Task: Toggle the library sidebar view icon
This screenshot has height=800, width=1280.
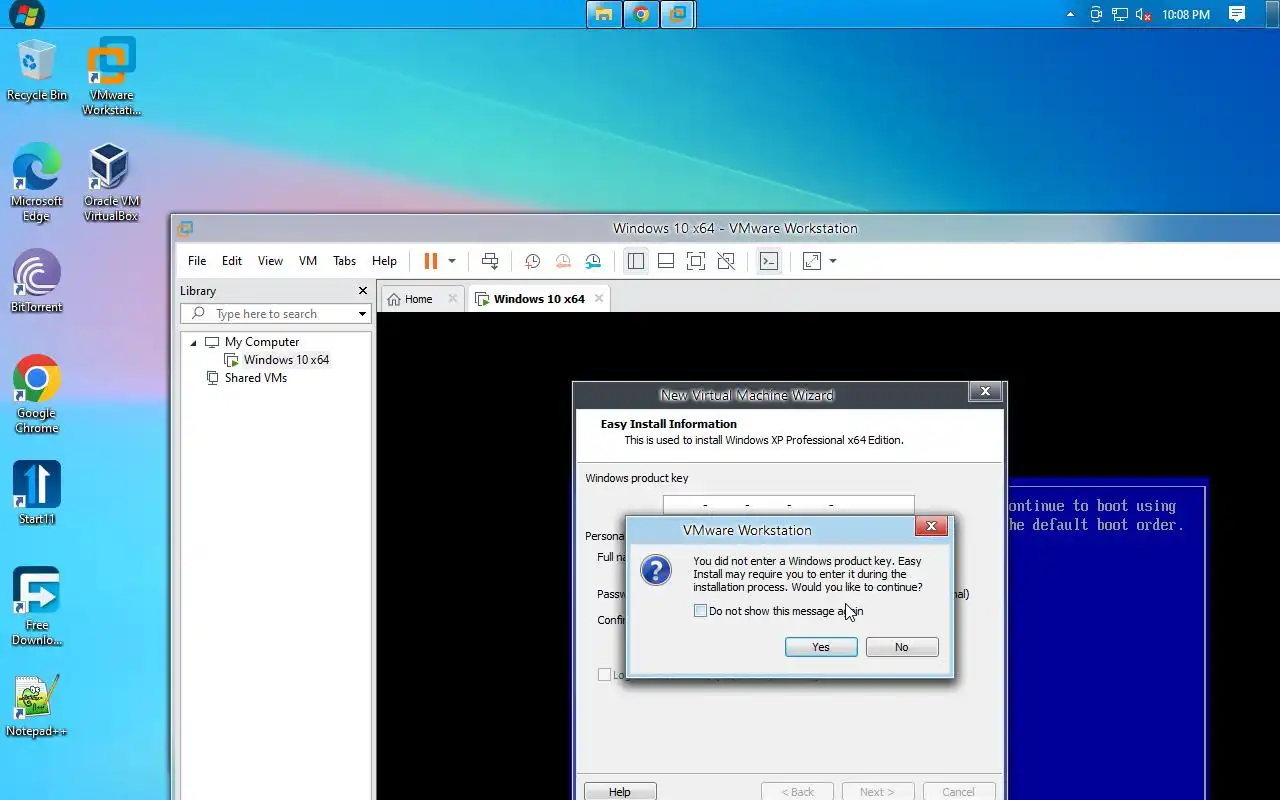Action: [635, 261]
